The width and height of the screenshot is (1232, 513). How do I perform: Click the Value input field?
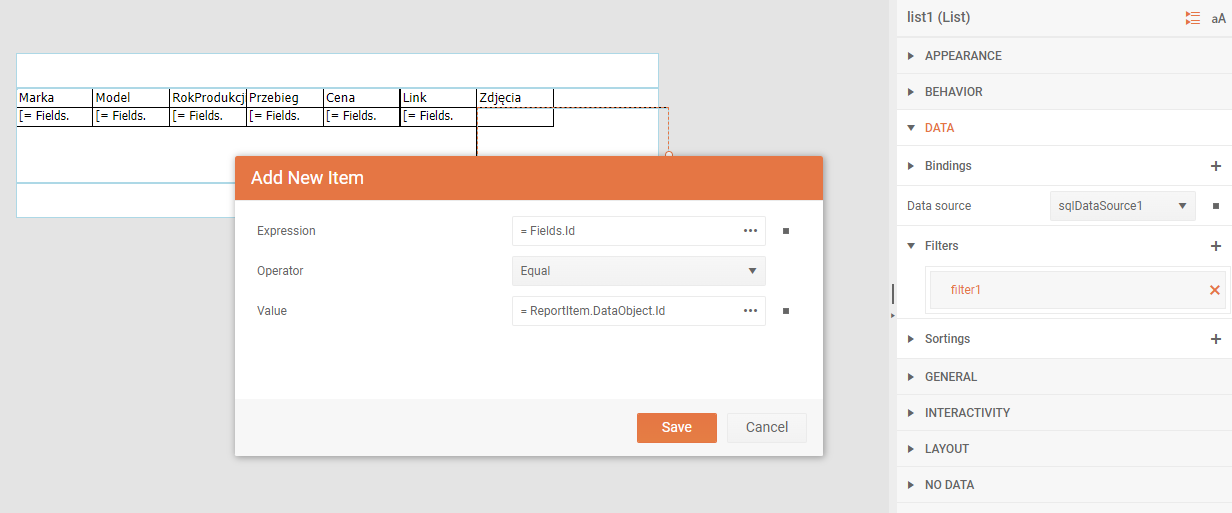(x=625, y=311)
